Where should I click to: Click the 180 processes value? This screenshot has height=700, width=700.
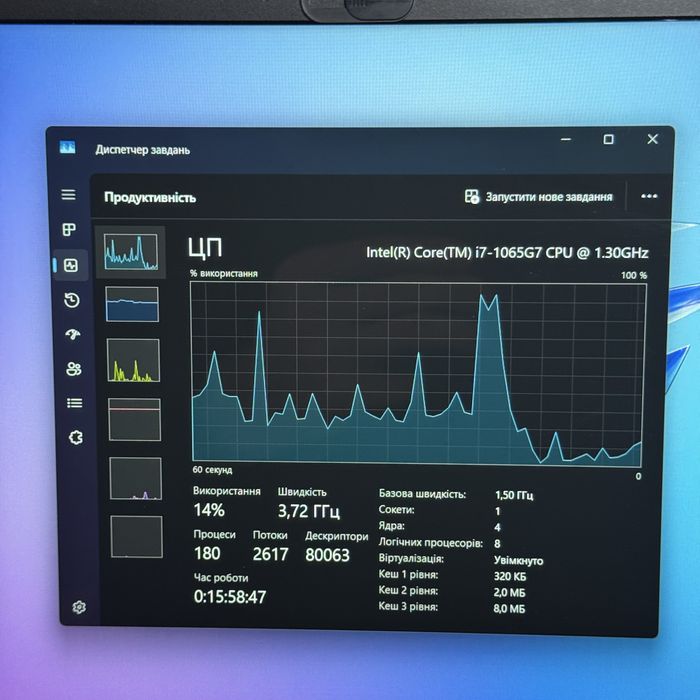tap(207, 554)
